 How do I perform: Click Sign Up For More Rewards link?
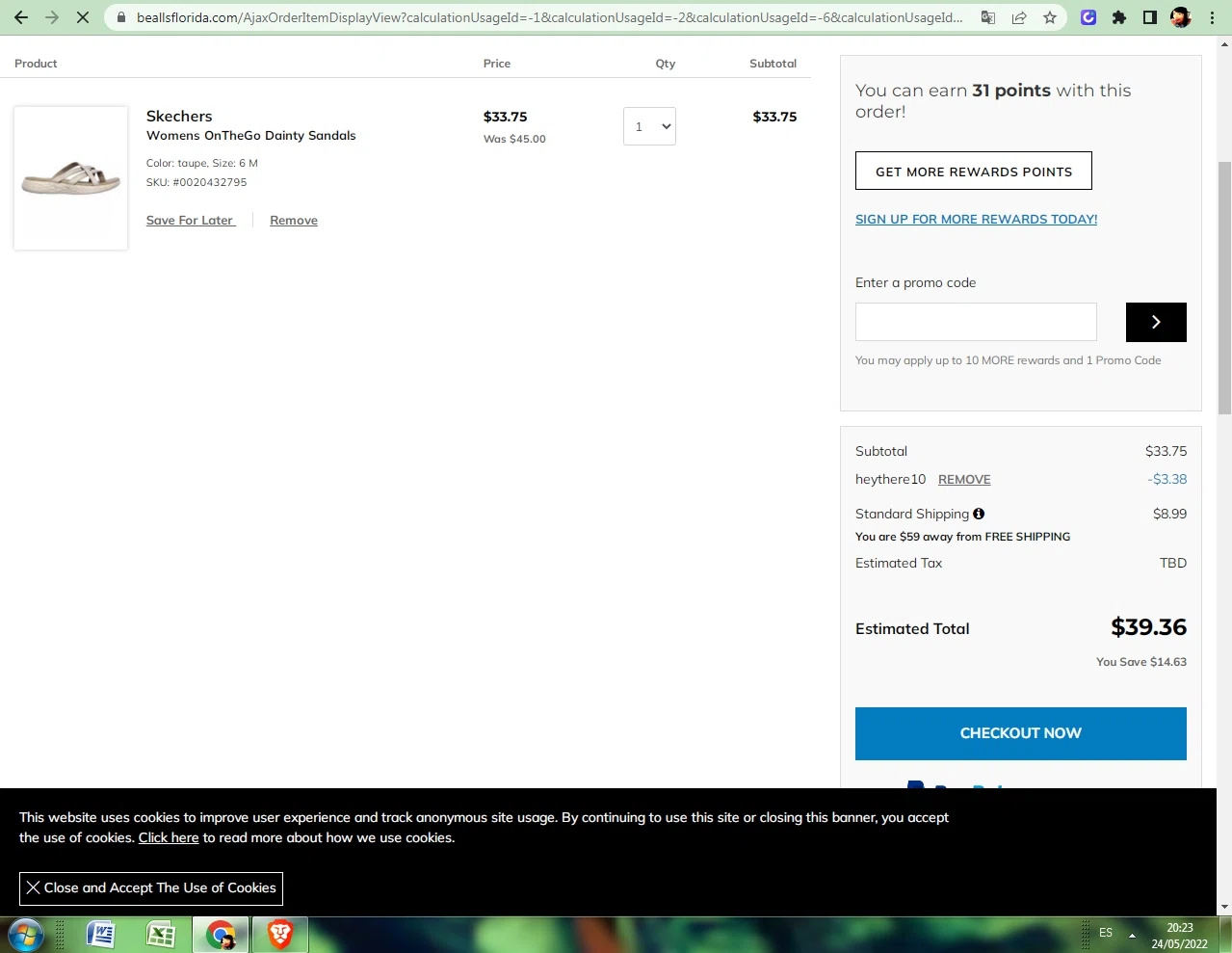[x=976, y=219]
